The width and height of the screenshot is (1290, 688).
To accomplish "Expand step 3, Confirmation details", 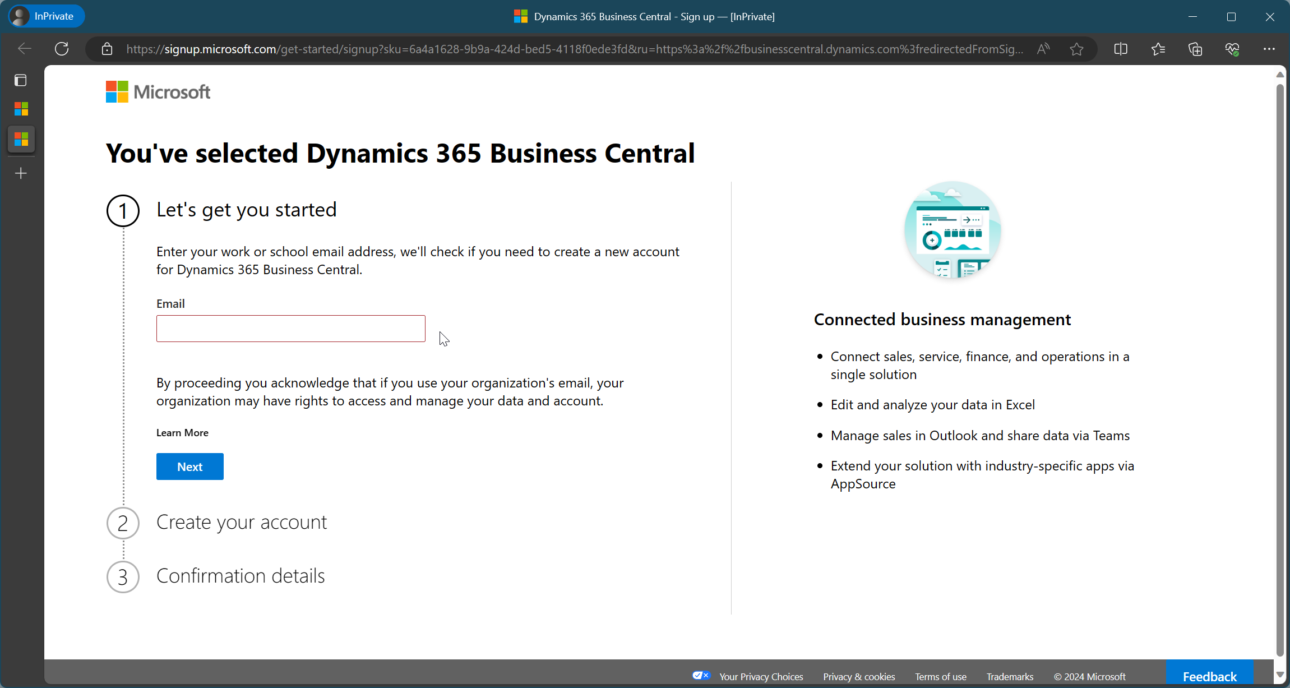I will (x=240, y=576).
